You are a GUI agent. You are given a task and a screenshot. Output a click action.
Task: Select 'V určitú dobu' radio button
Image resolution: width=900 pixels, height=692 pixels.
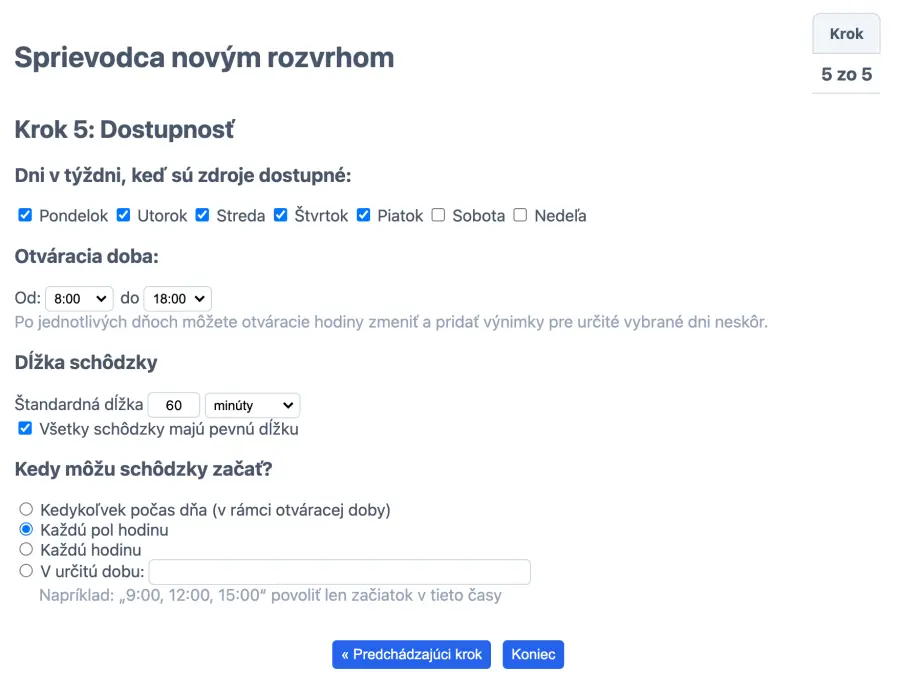(26, 571)
